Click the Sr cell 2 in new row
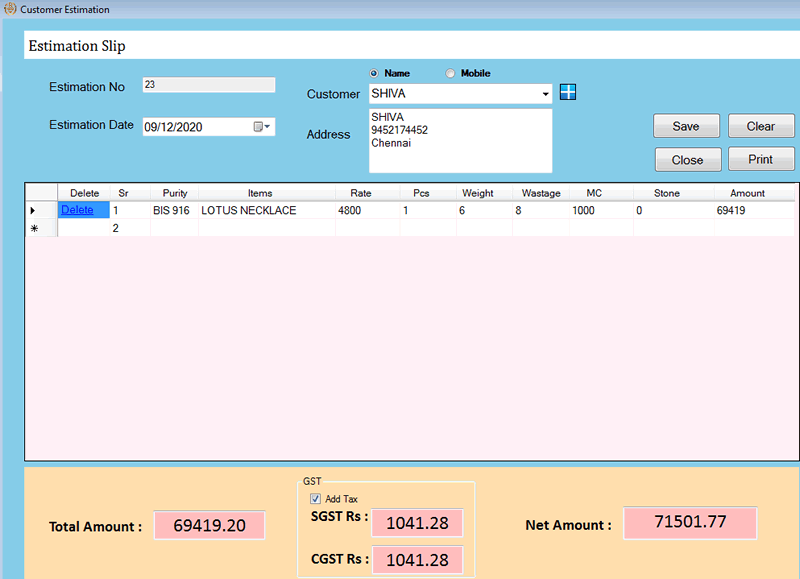 click(x=130, y=228)
